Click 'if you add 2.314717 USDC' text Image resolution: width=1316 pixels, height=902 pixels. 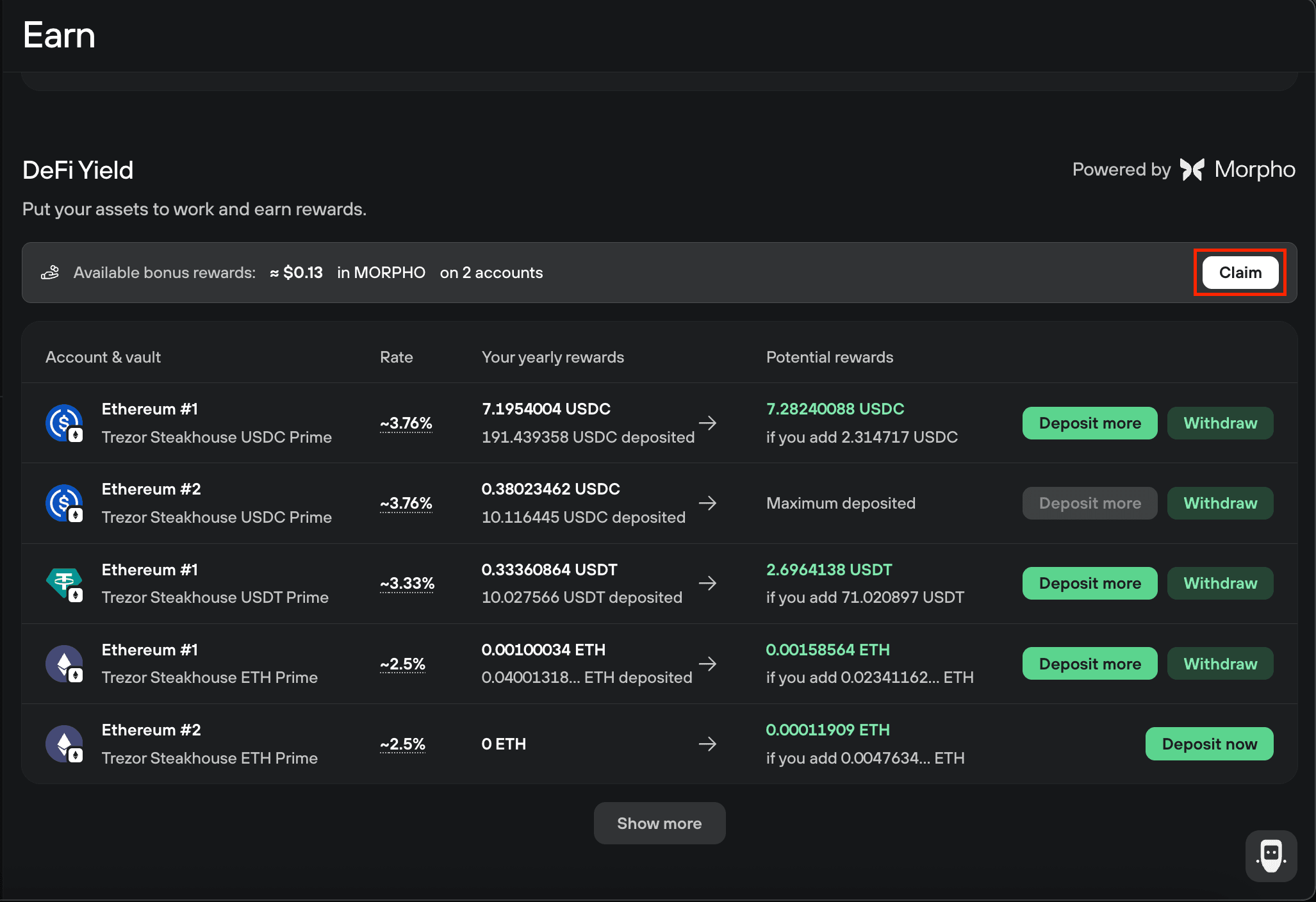(862, 437)
